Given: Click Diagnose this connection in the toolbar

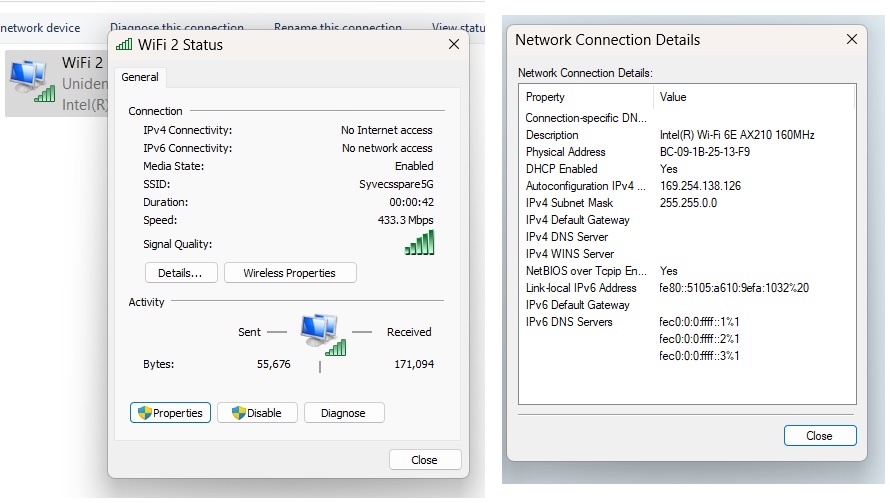Looking at the screenshot, I should 177,28.
